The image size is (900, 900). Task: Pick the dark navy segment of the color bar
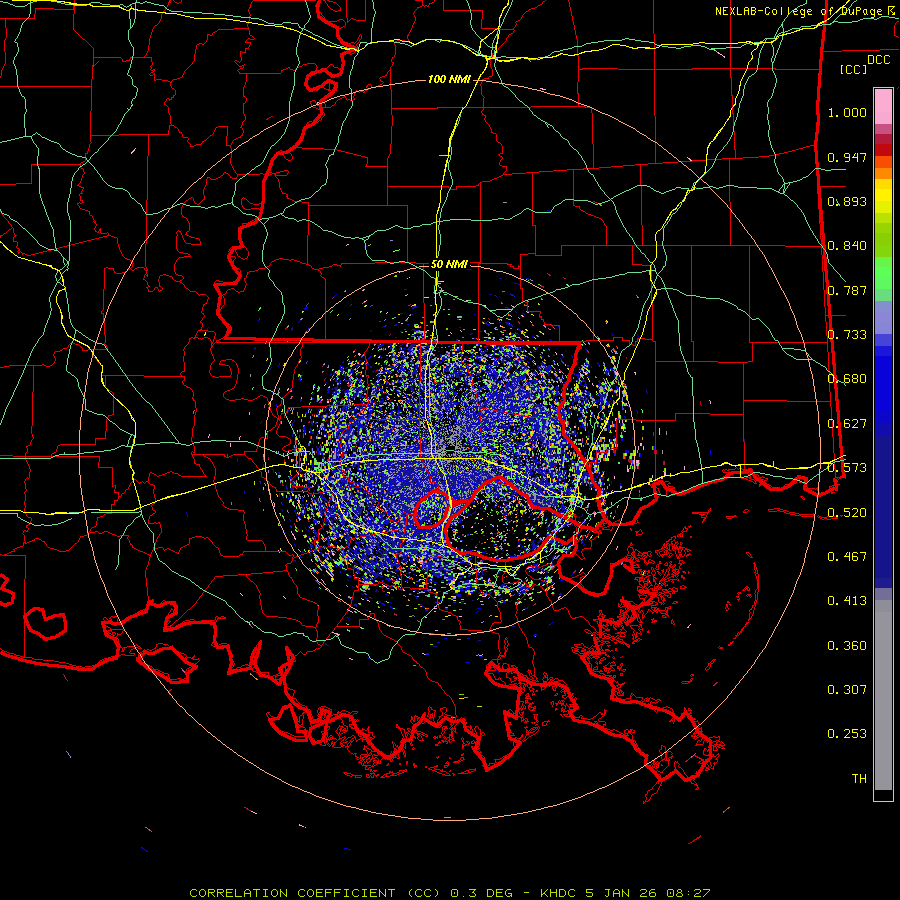tap(883, 505)
